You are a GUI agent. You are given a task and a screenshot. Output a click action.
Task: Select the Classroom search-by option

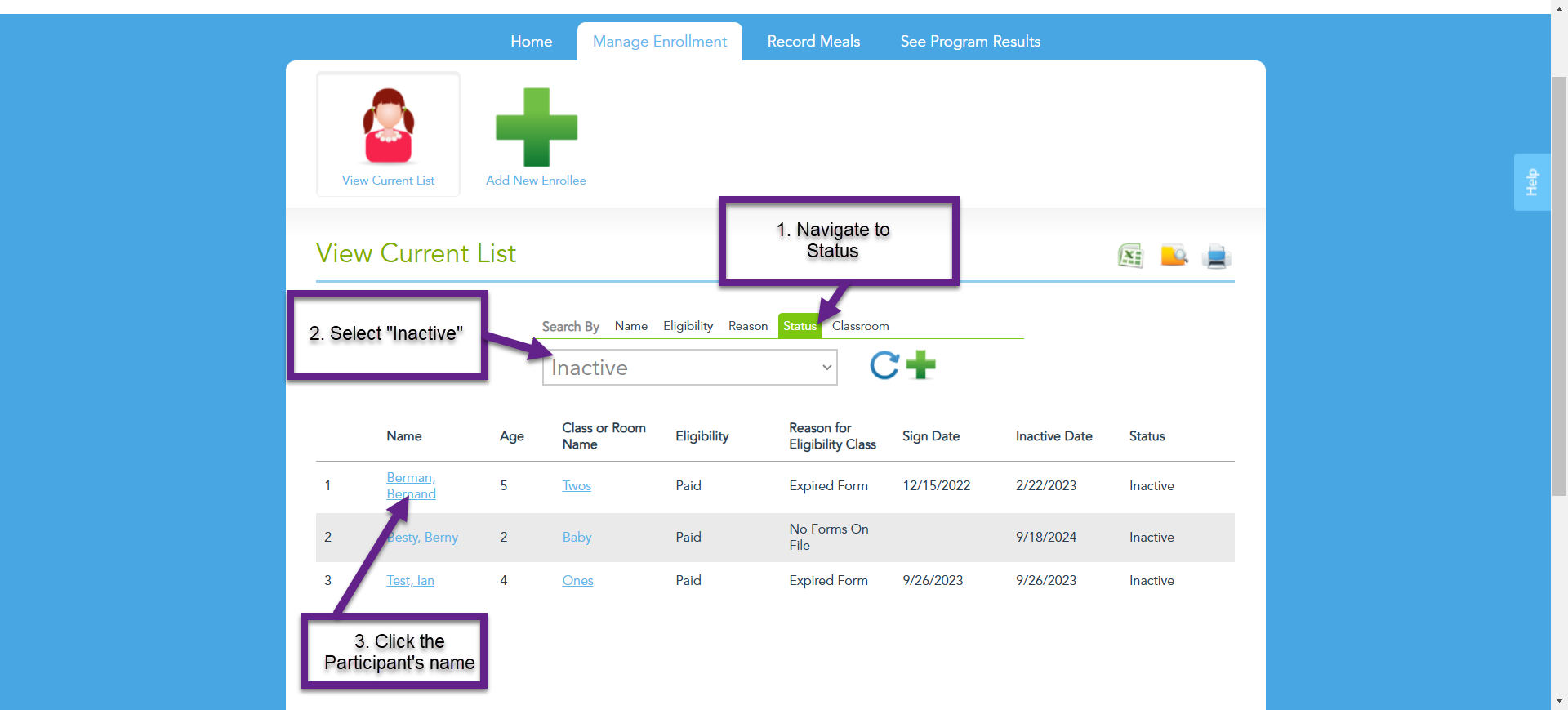click(x=861, y=326)
